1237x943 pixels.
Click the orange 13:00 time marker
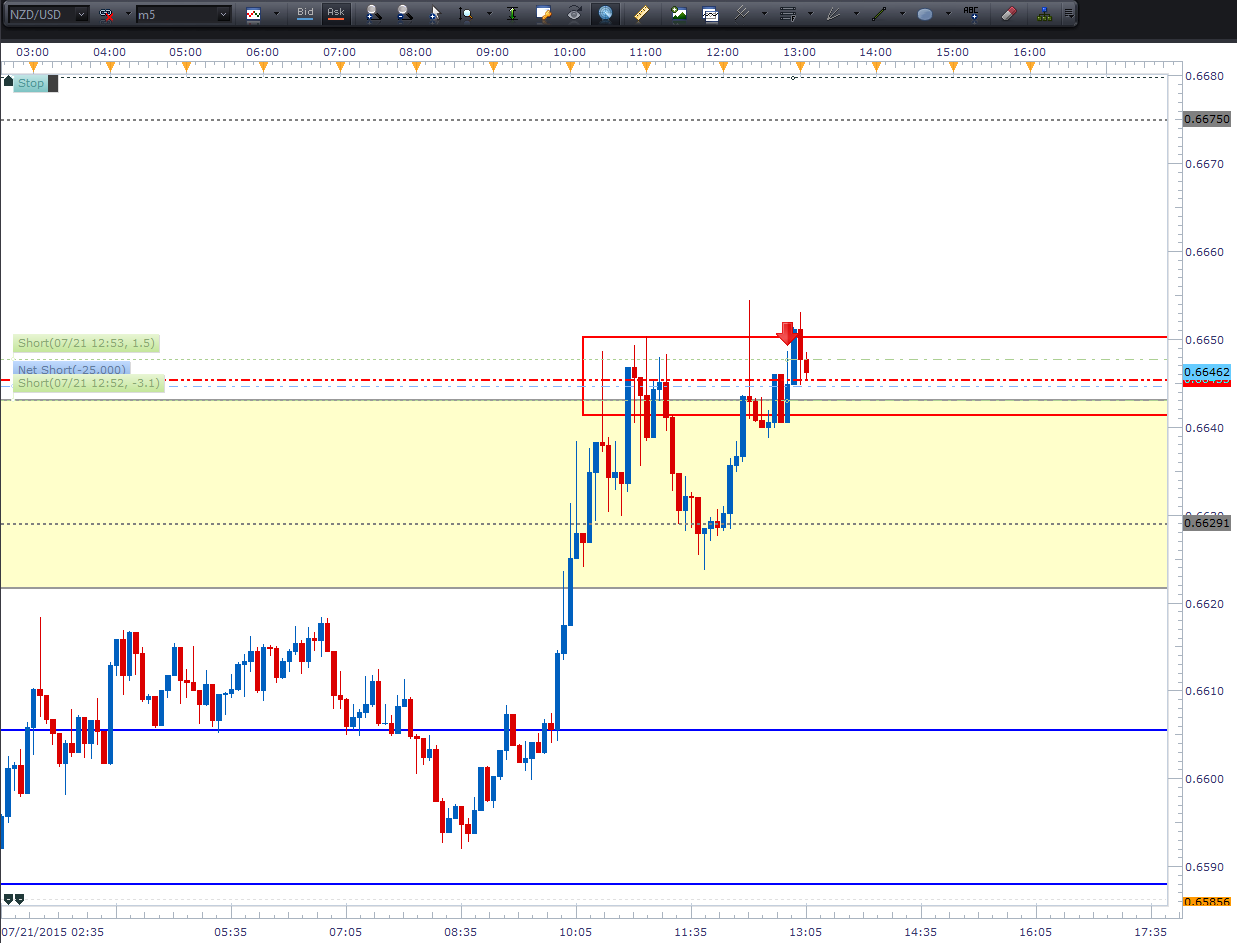[x=799, y=67]
